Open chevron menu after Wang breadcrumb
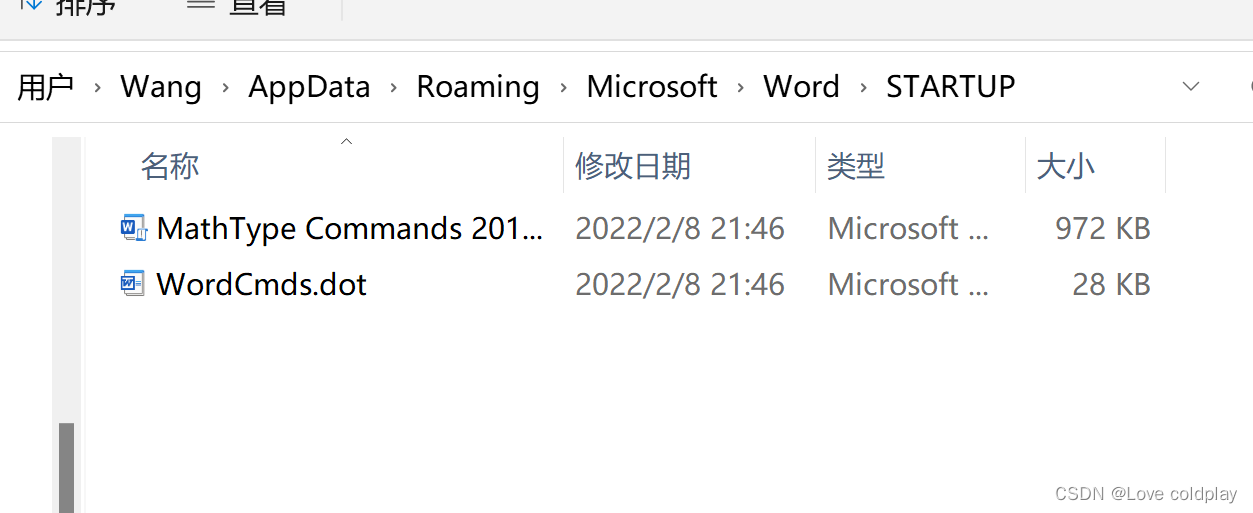The image size is (1253, 513). 225,88
